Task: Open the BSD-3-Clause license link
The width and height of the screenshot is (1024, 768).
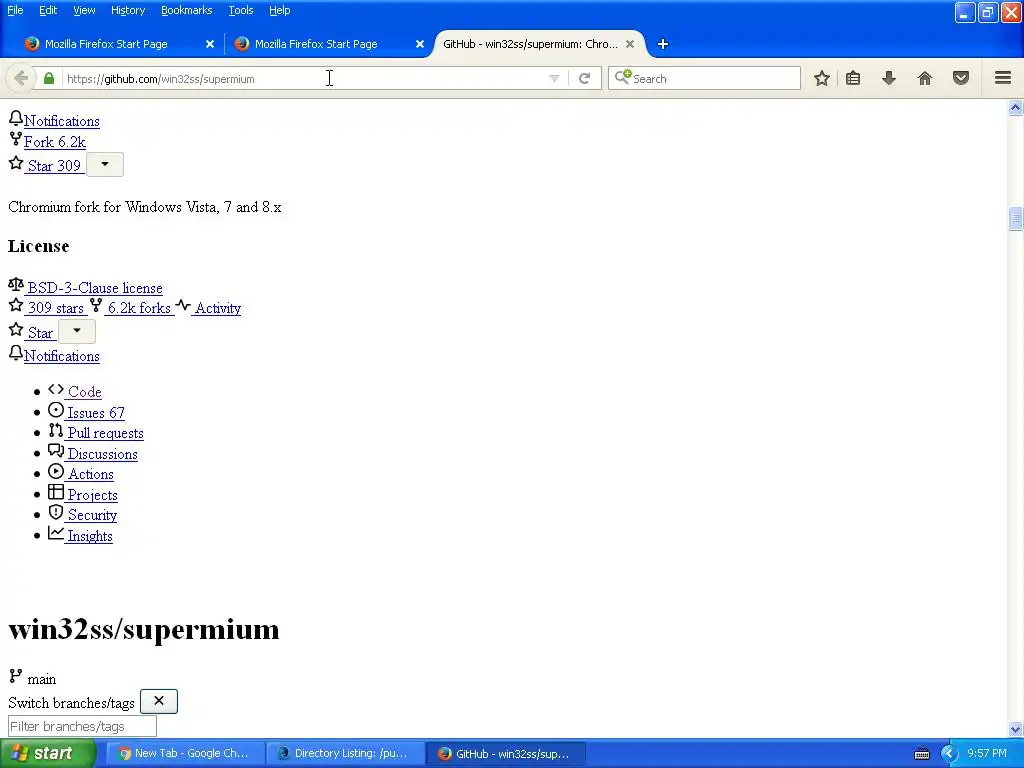Action: click(x=95, y=288)
